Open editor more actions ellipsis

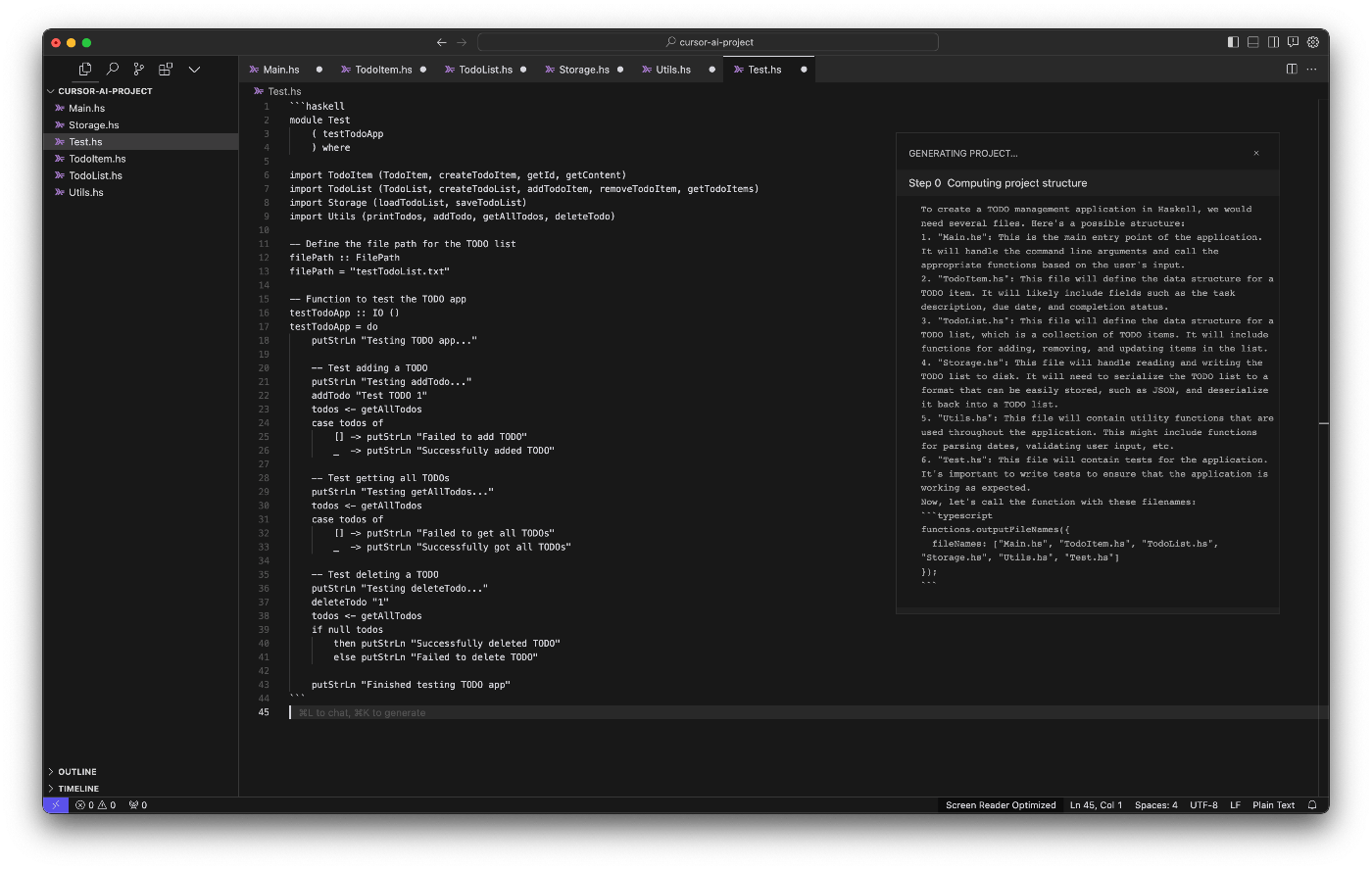click(x=1311, y=69)
